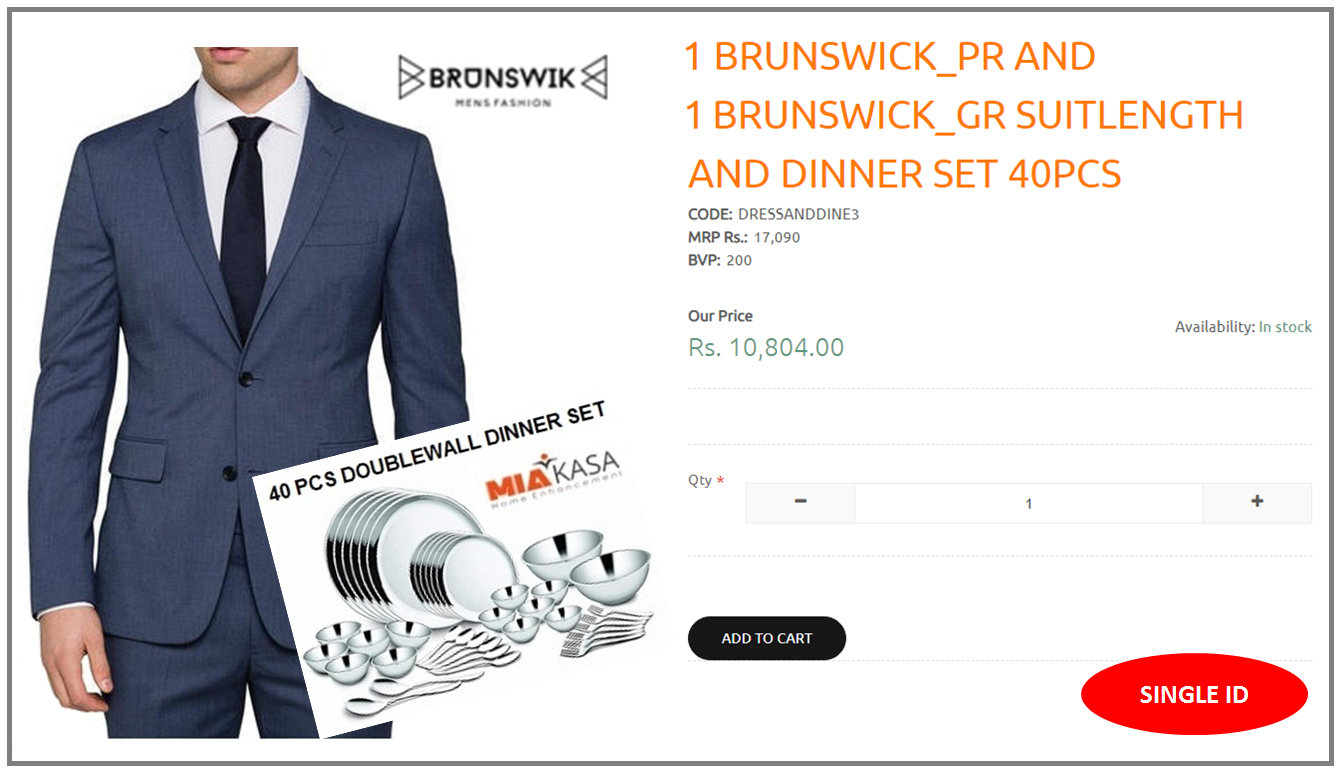Click the Qty label
The height and width of the screenshot is (772, 1340).
(x=700, y=480)
